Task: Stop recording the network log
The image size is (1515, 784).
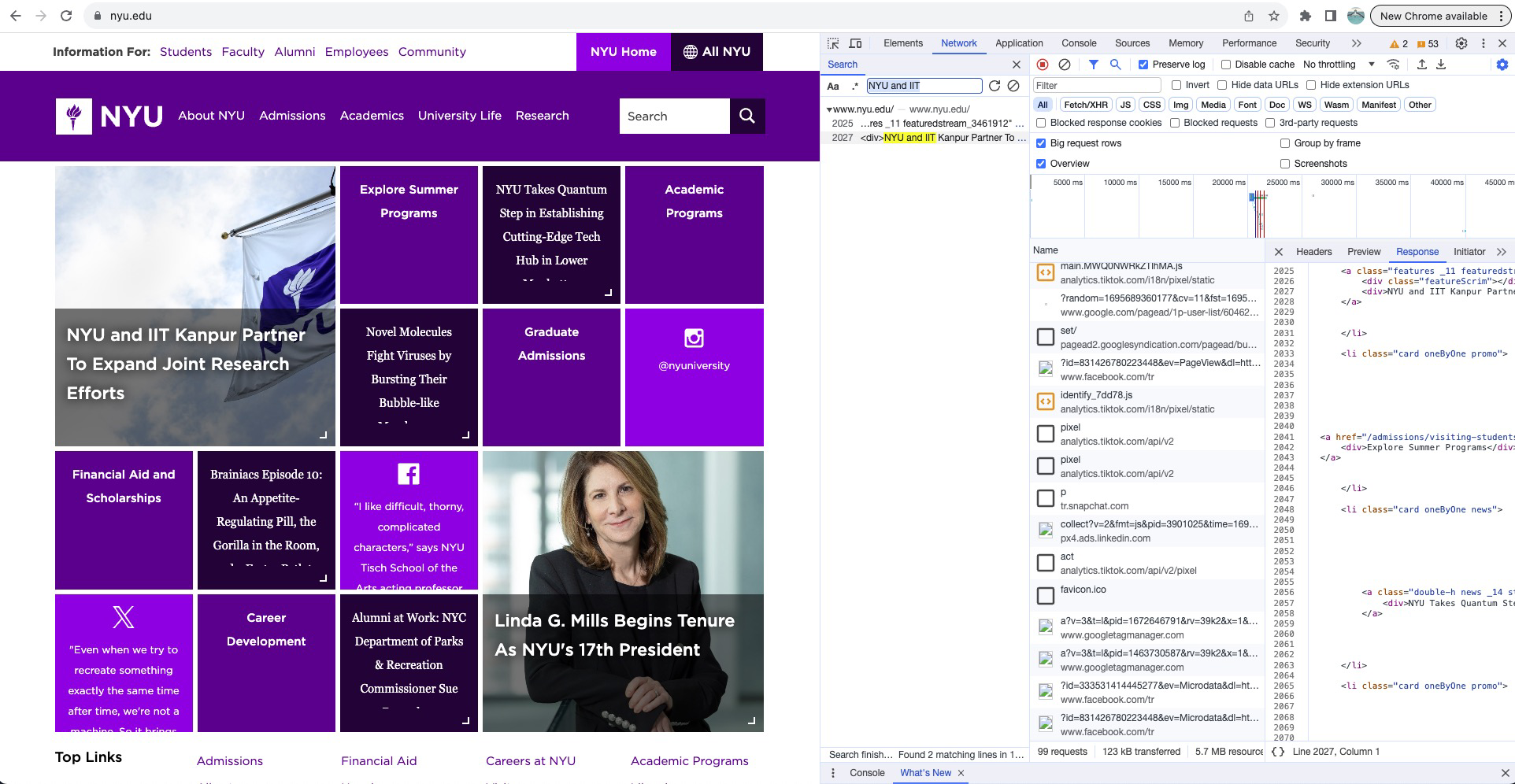Action: 1043,65
